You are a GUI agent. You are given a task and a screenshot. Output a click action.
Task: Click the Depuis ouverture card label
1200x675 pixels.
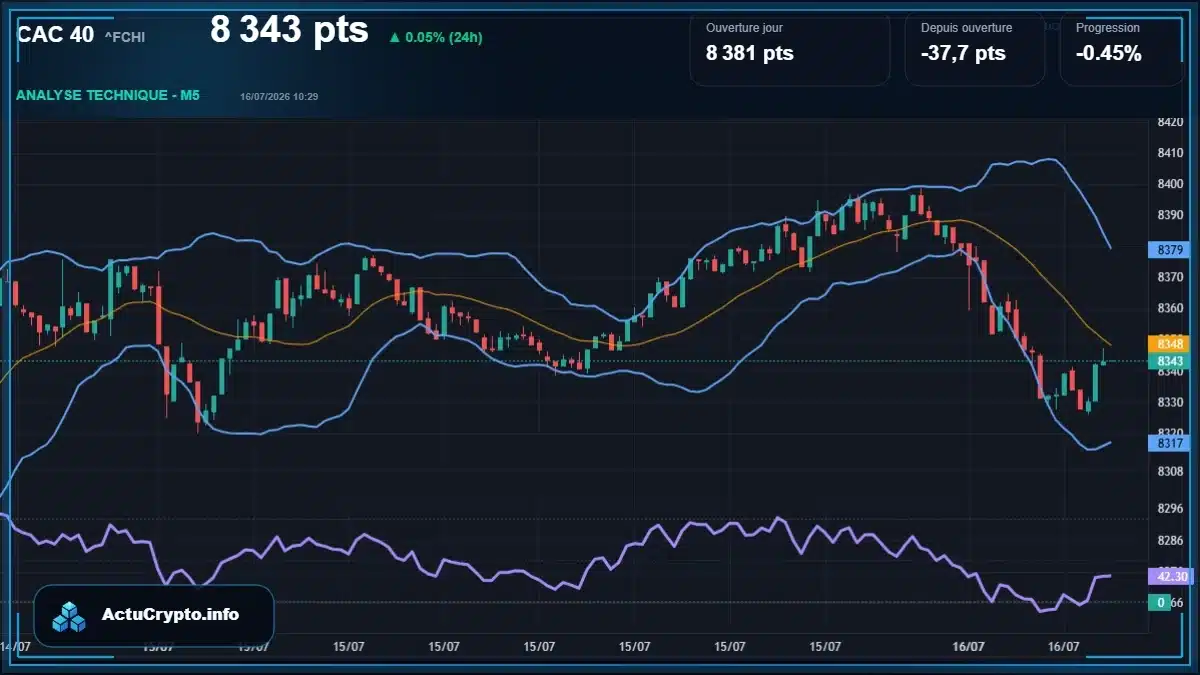click(967, 28)
